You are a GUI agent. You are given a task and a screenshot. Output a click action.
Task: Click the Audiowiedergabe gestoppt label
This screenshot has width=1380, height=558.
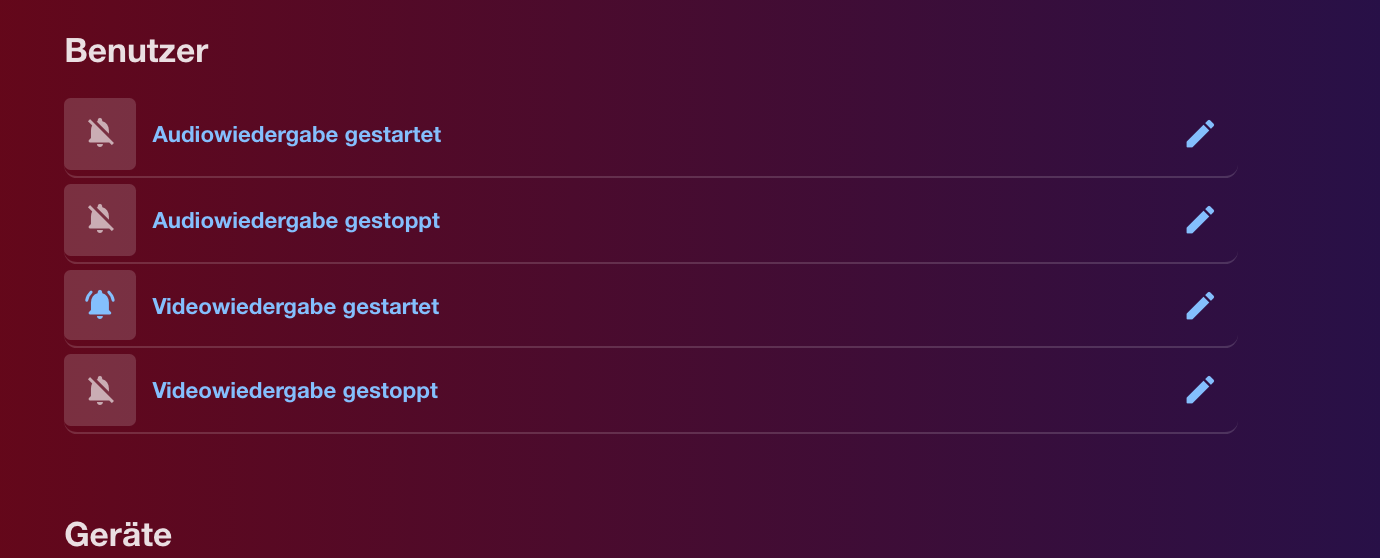click(296, 220)
